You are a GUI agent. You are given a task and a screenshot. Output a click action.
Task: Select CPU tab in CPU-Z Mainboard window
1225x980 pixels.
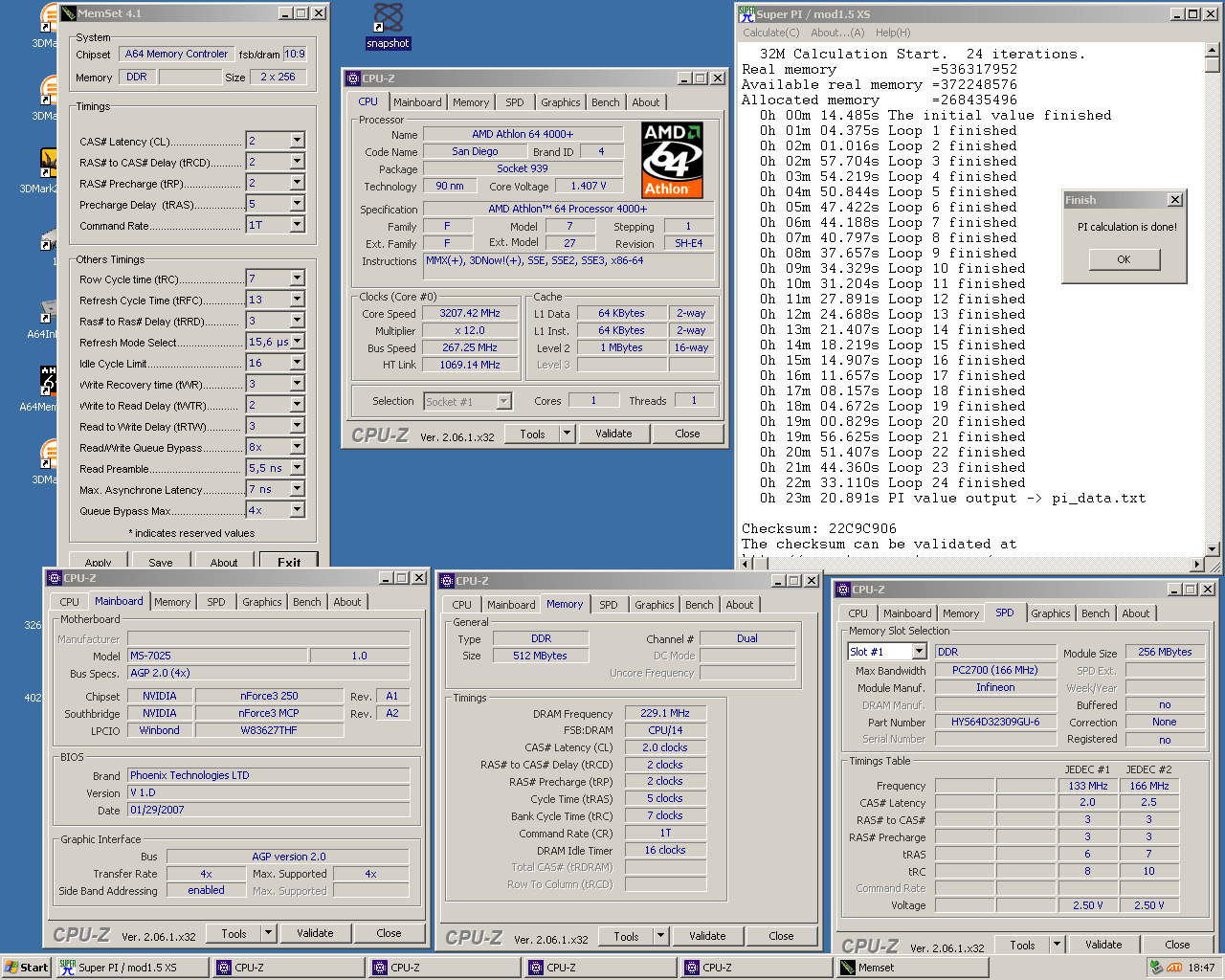[x=69, y=602]
